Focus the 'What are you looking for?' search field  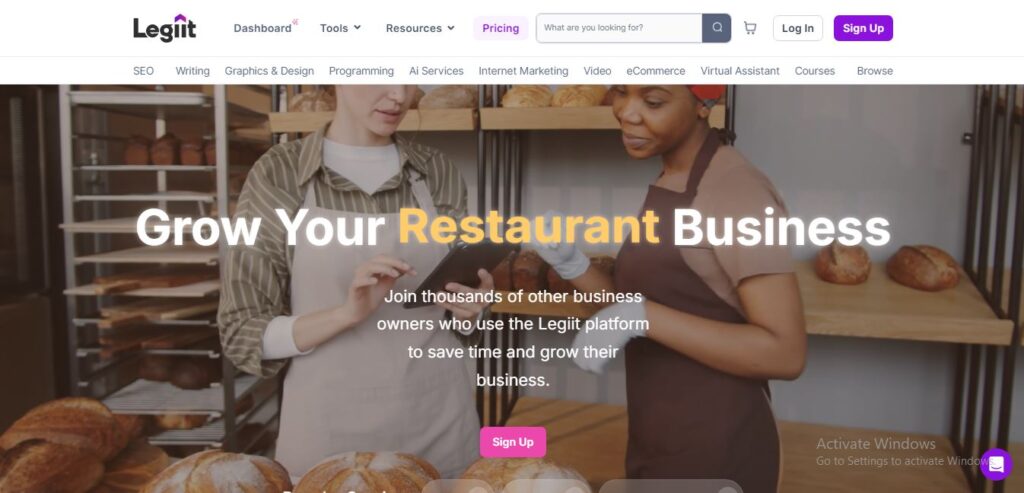[x=619, y=28]
